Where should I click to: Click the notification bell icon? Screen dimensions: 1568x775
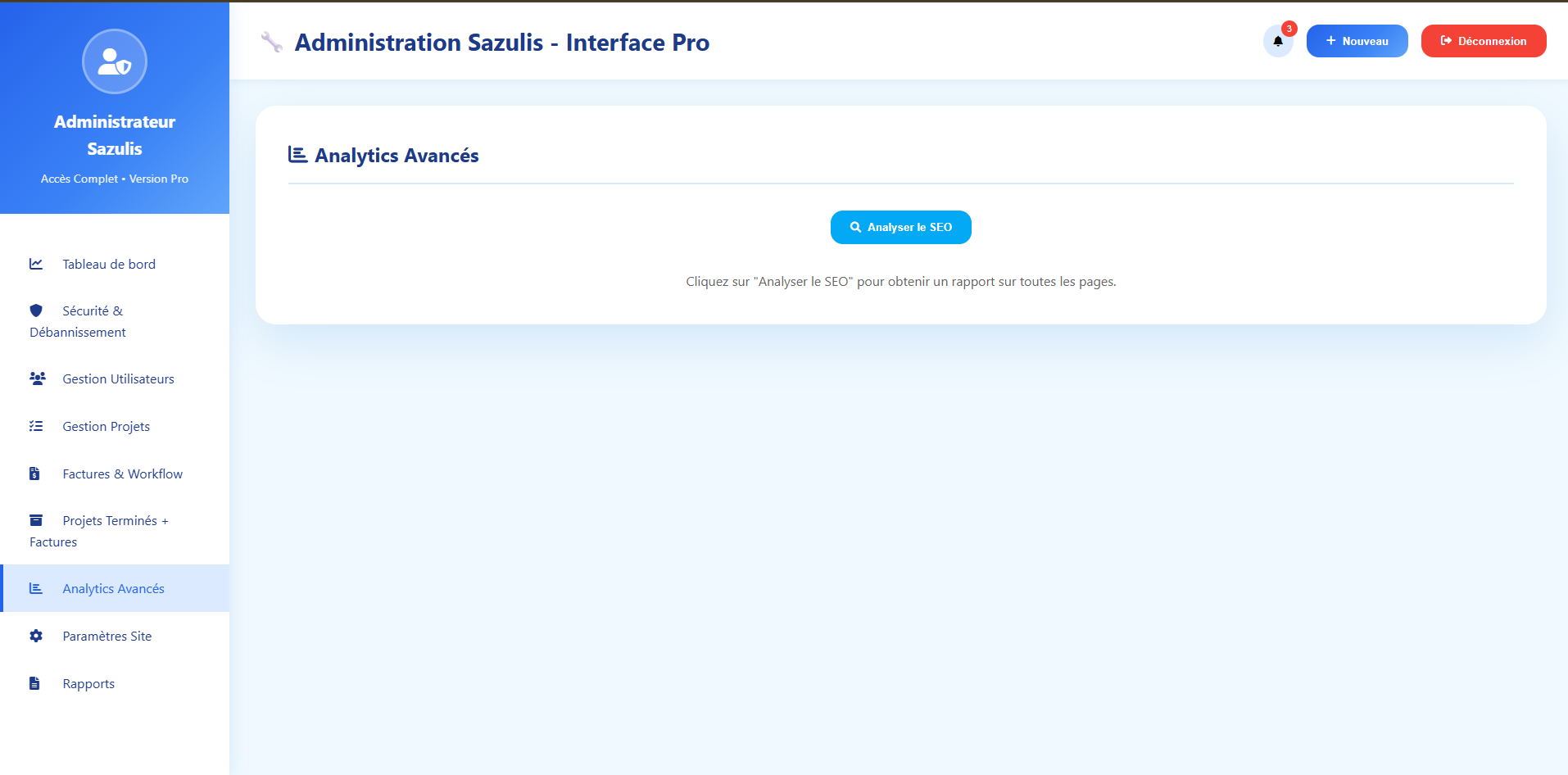[x=1277, y=41]
